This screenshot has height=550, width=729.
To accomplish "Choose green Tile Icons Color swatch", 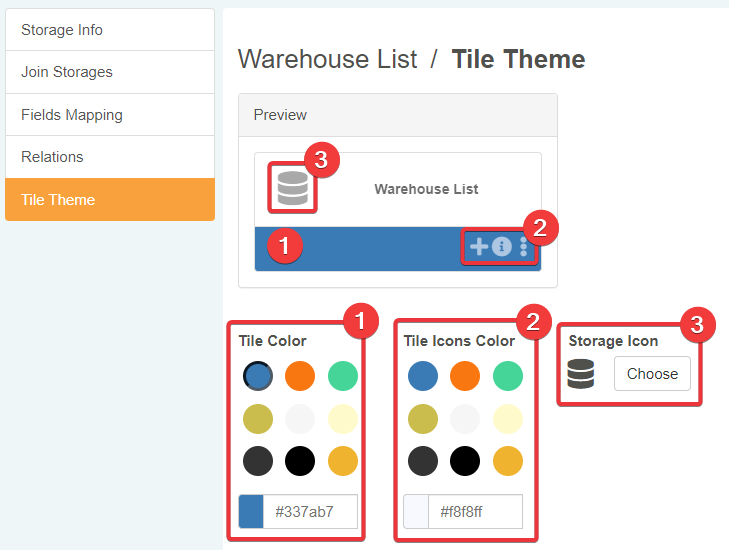I will pyautogui.click(x=508, y=376).
